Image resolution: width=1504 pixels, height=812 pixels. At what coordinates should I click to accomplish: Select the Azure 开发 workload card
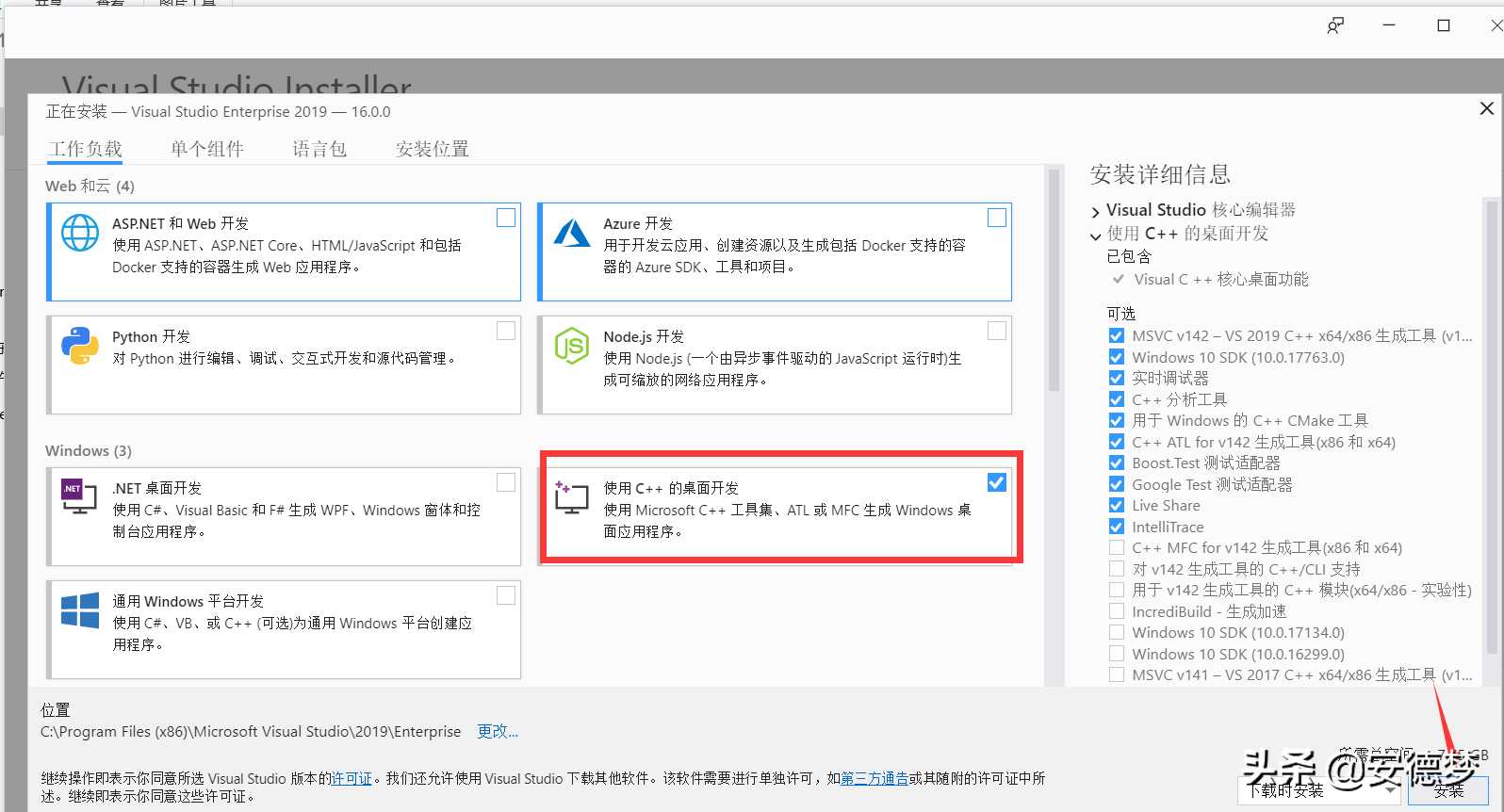[775, 252]
